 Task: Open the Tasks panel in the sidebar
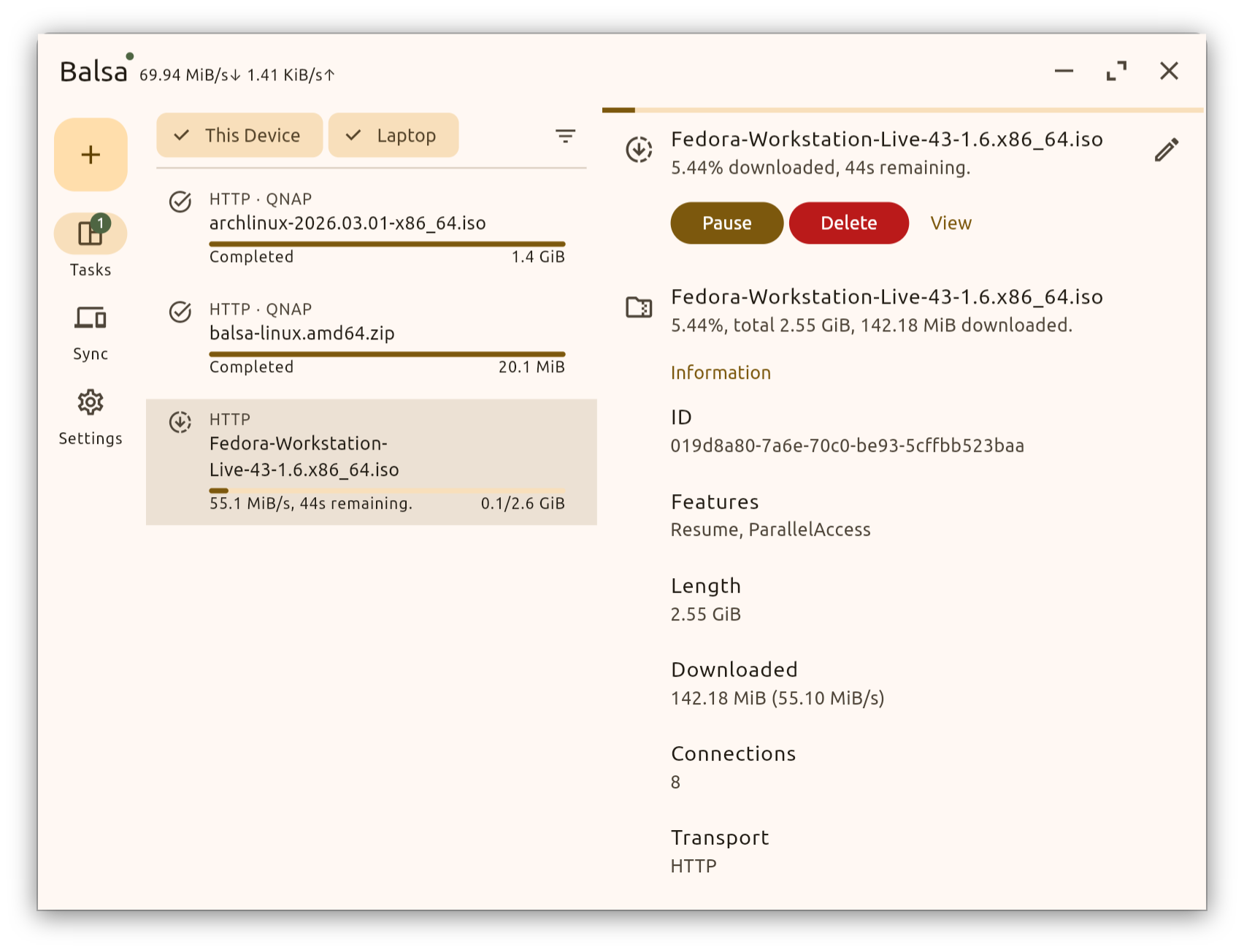(x=91, y=245)
